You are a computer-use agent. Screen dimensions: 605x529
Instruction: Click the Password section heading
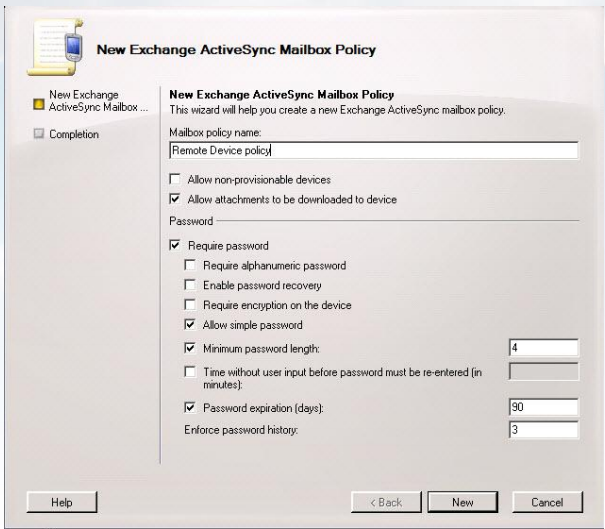pos(191,221)
